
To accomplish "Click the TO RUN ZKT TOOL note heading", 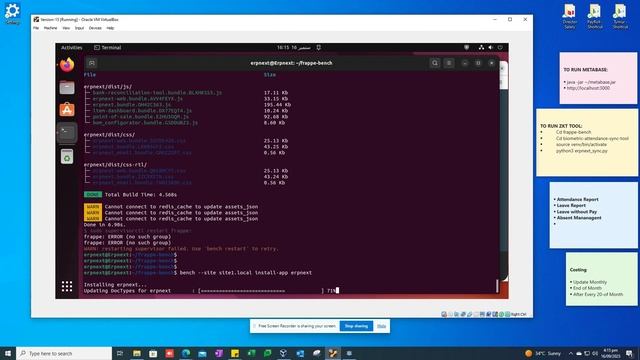I will pyautogui.click(x=561, y=126).
